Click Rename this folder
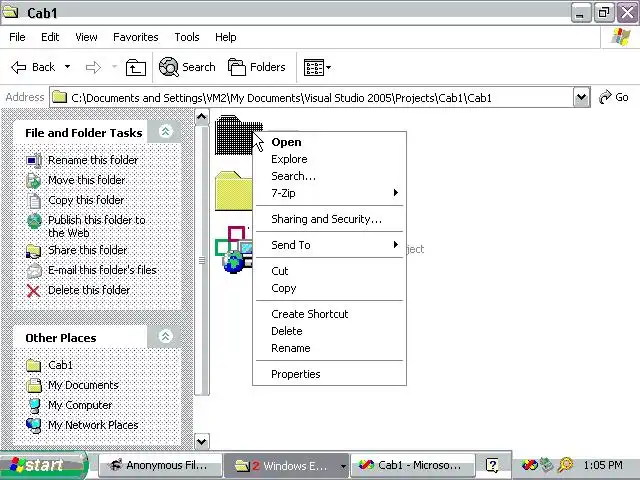Screen dimensions: 640x480 (93, 160)
